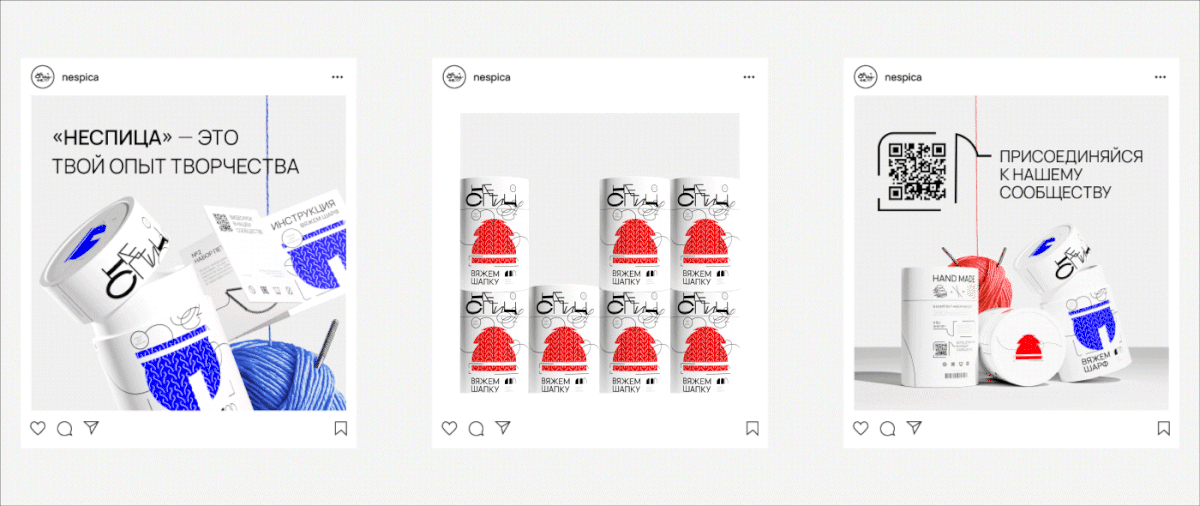Open more options on the middle post
This screenshot has width=1200, height=506.
750,77
